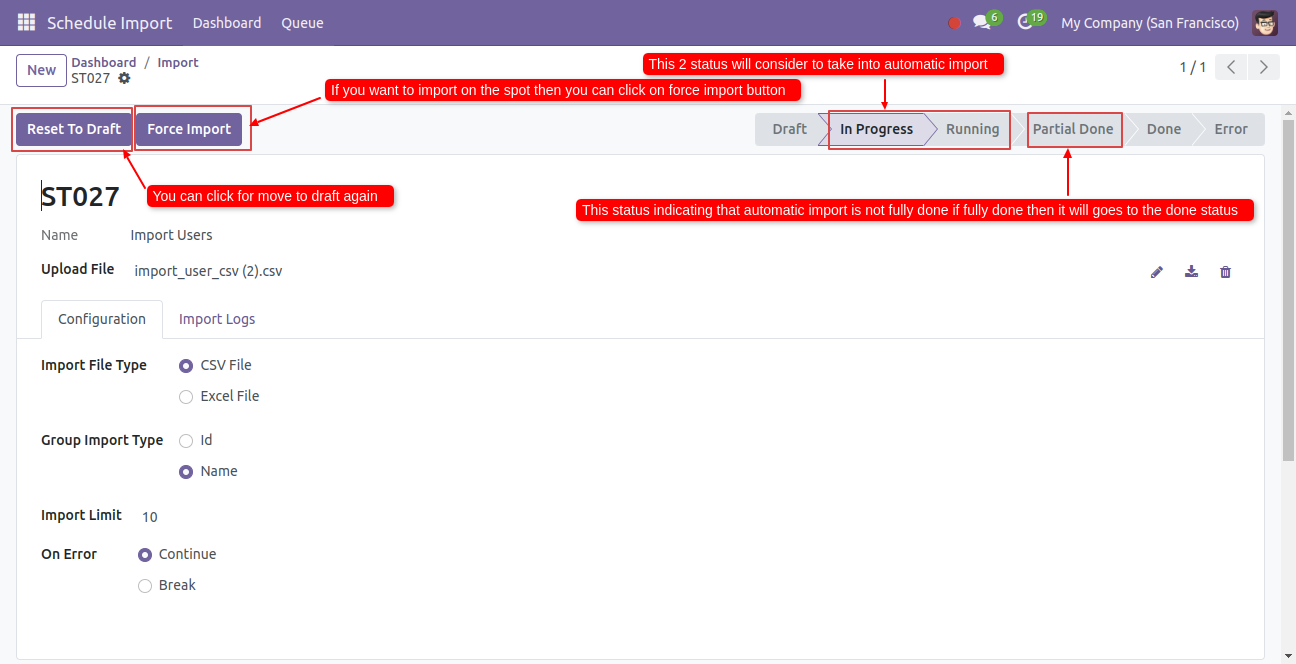Select CSV File import type

click(186, 366)
